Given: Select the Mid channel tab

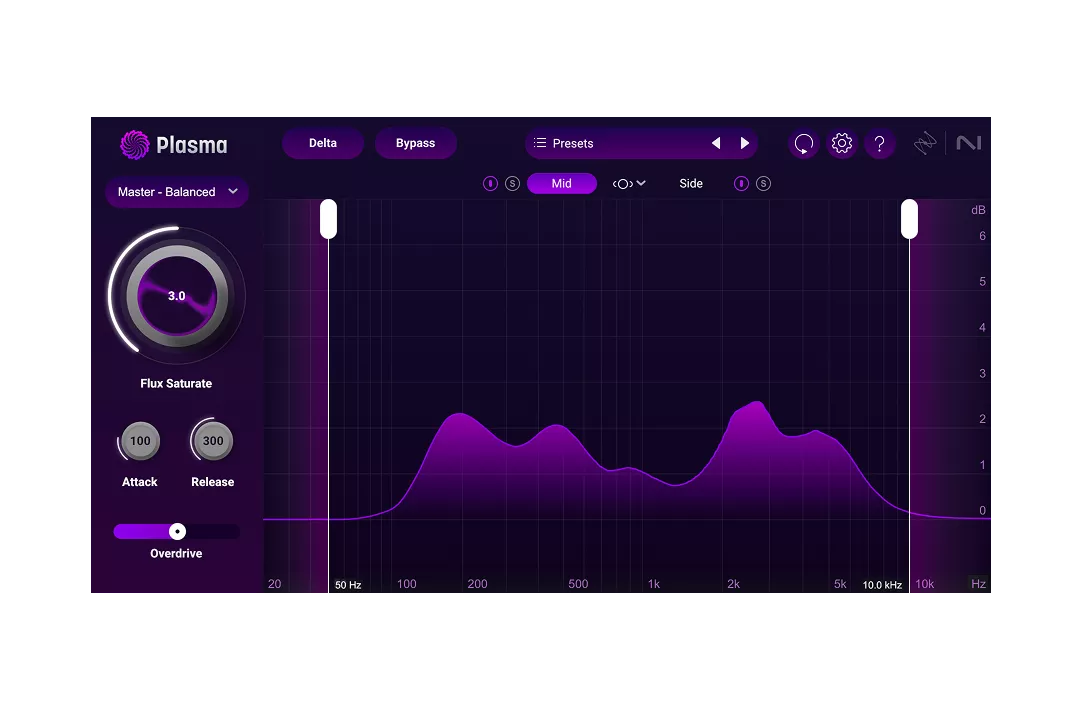Looking at the screenshot, I should coord(561,184).
